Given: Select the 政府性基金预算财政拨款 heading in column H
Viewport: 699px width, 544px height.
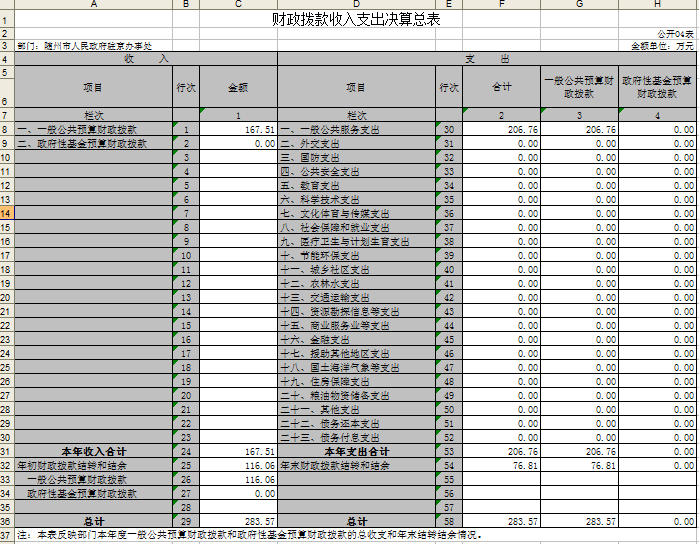Looking at the screenshot, I should [x=657, y=88].
